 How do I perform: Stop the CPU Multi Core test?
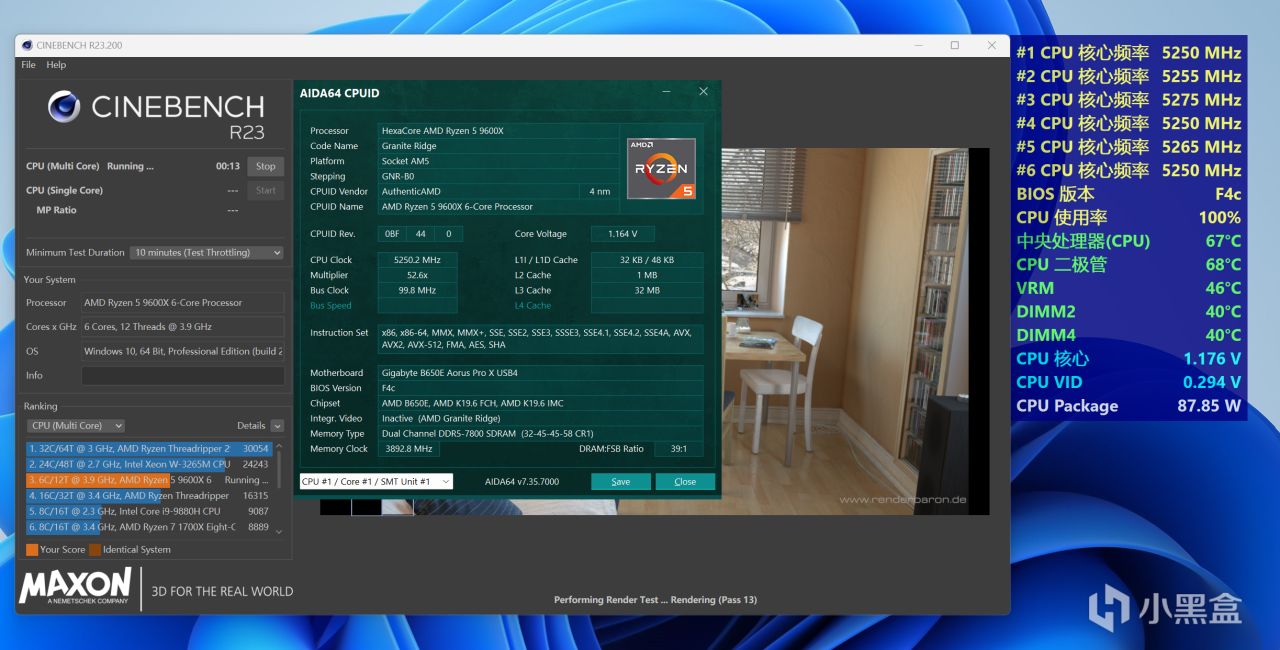point(265,167)
